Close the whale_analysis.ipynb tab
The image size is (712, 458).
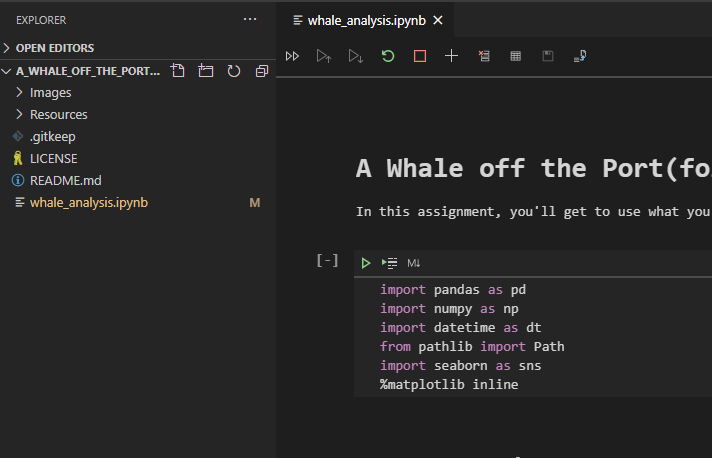pos(438,20)
